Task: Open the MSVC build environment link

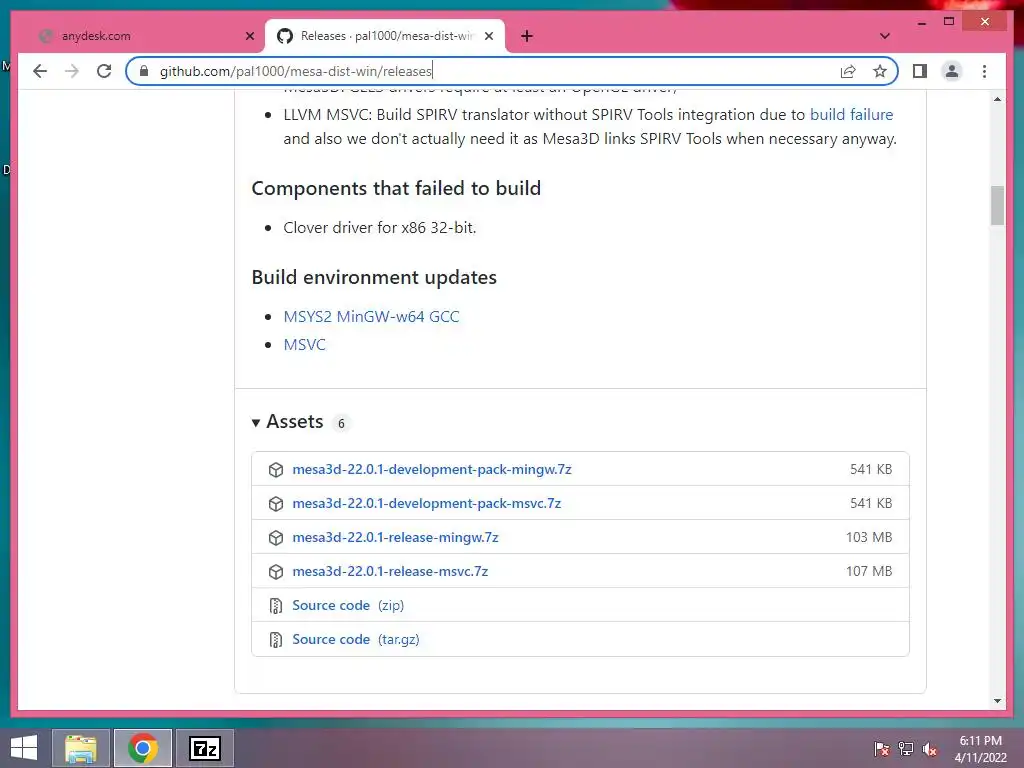Action: (x=304, y=345)
